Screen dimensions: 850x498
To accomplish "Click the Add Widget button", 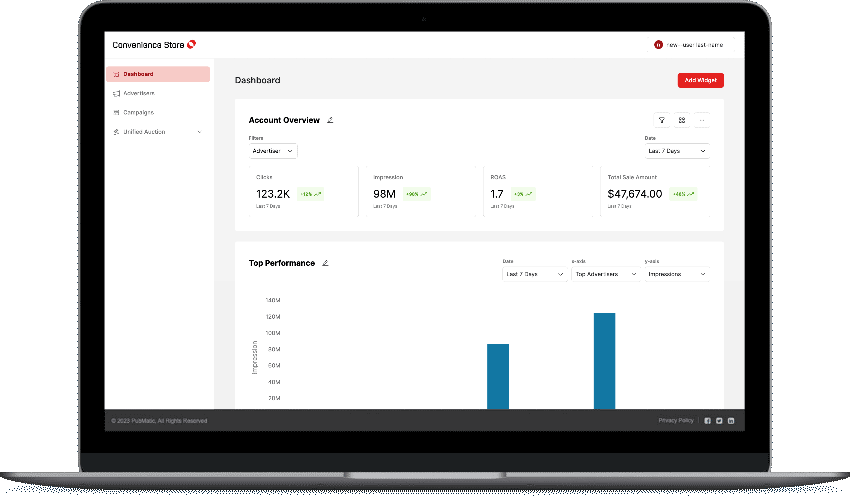I will pos(700,80).
